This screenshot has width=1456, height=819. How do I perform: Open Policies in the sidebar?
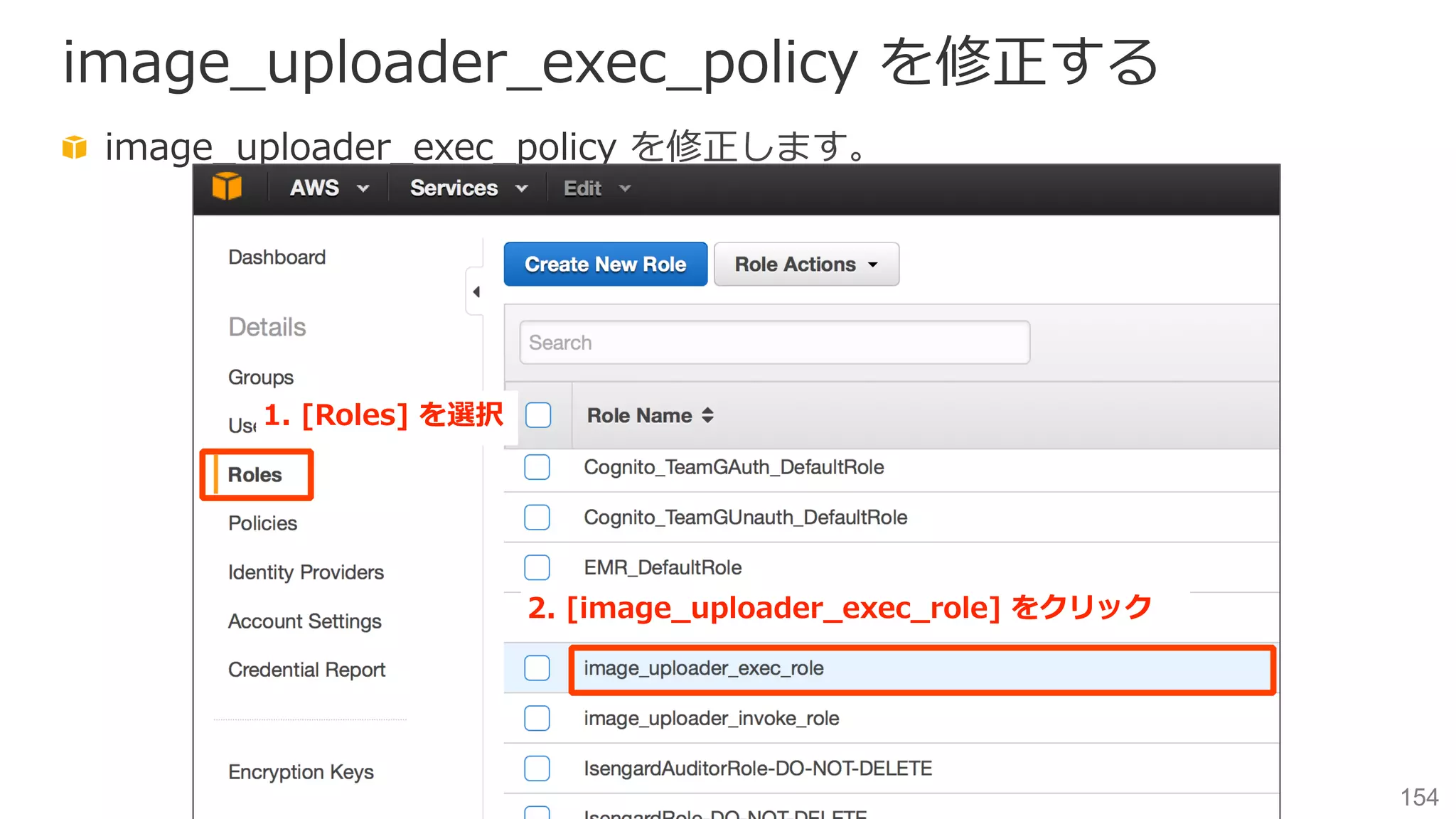point(262,523)
